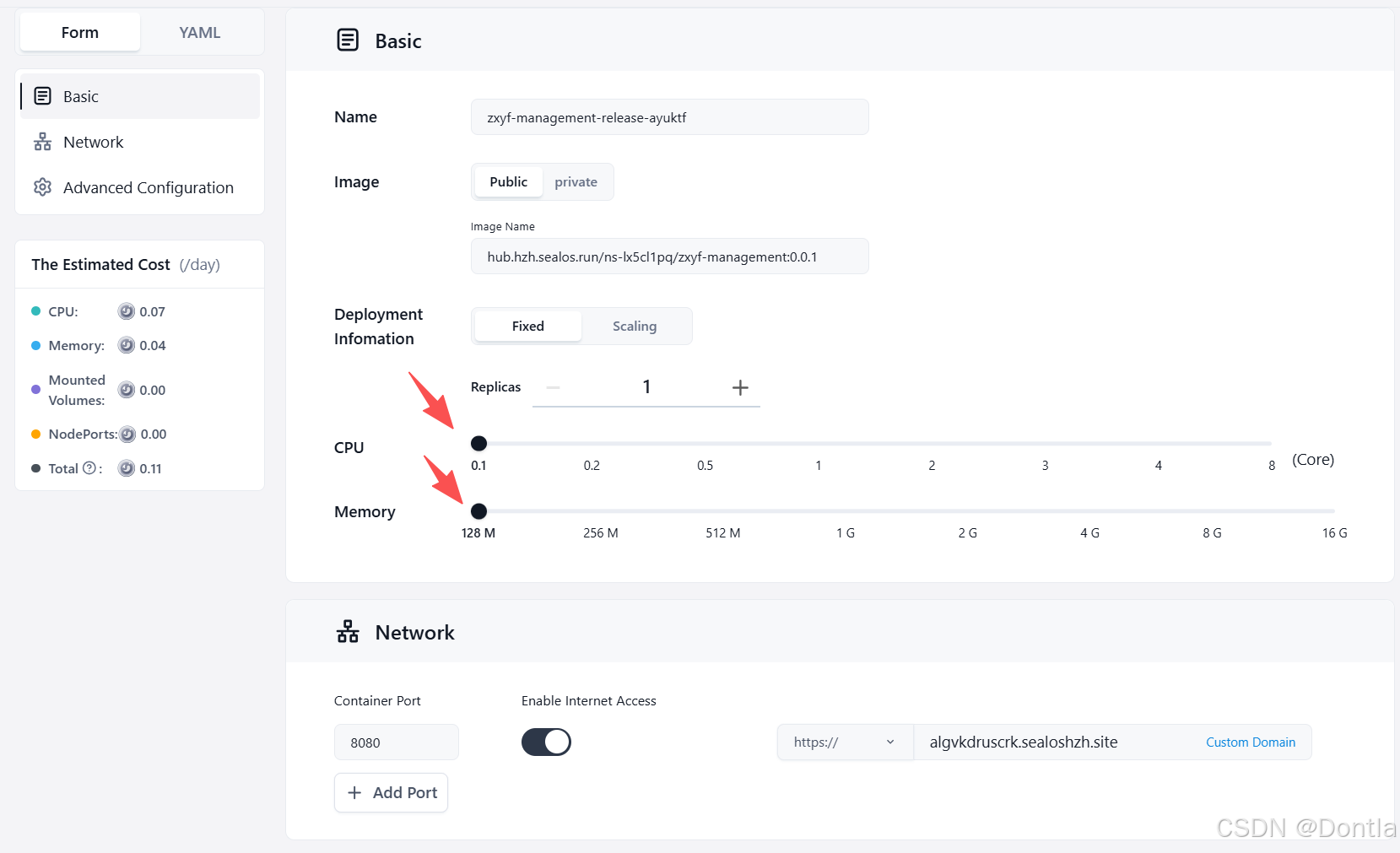Screen dimensions: 1400x853
Task: Click the NodePorts cost coin icon
Action: (x=127, y=434)
